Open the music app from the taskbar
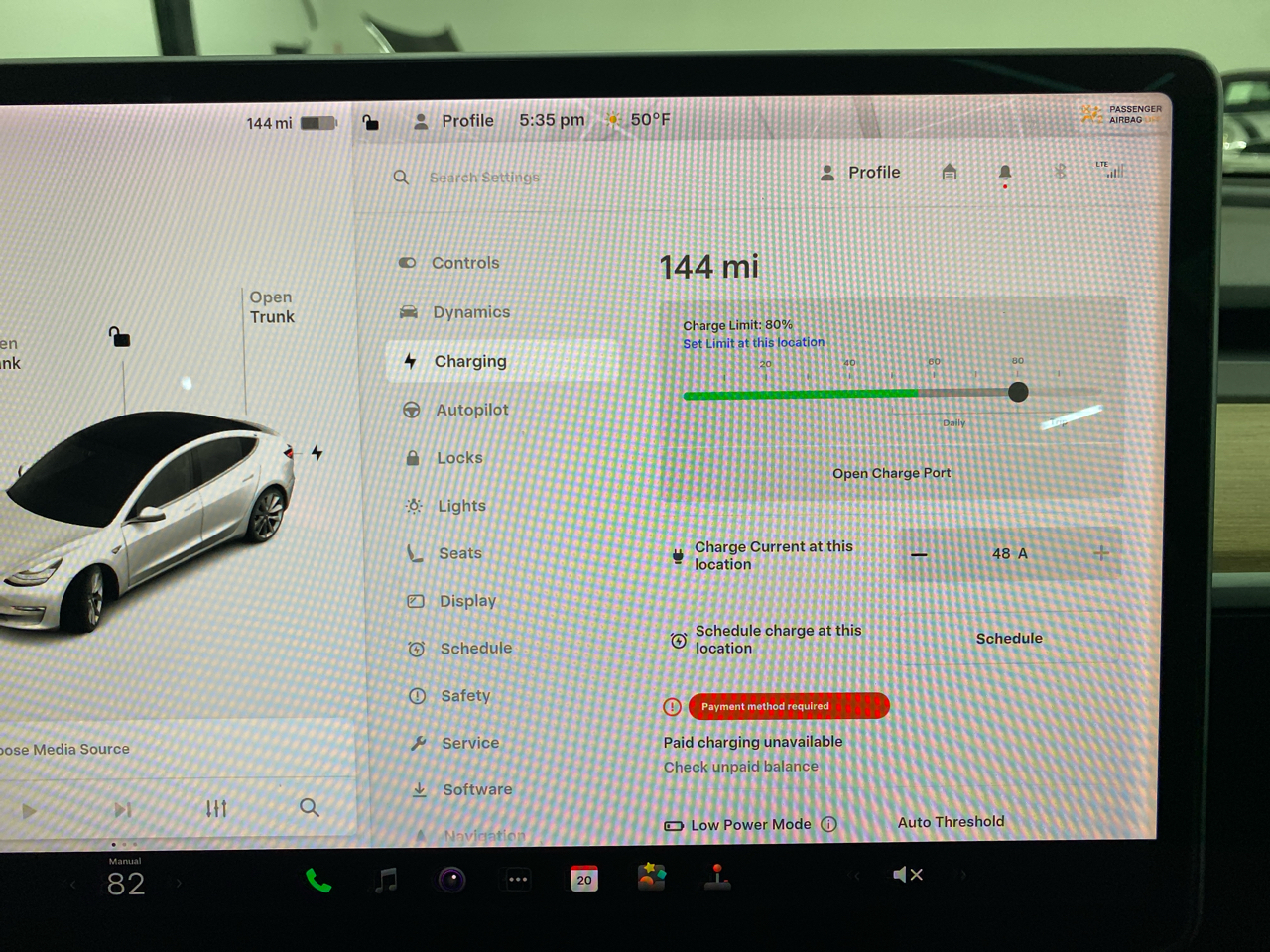 385,878
